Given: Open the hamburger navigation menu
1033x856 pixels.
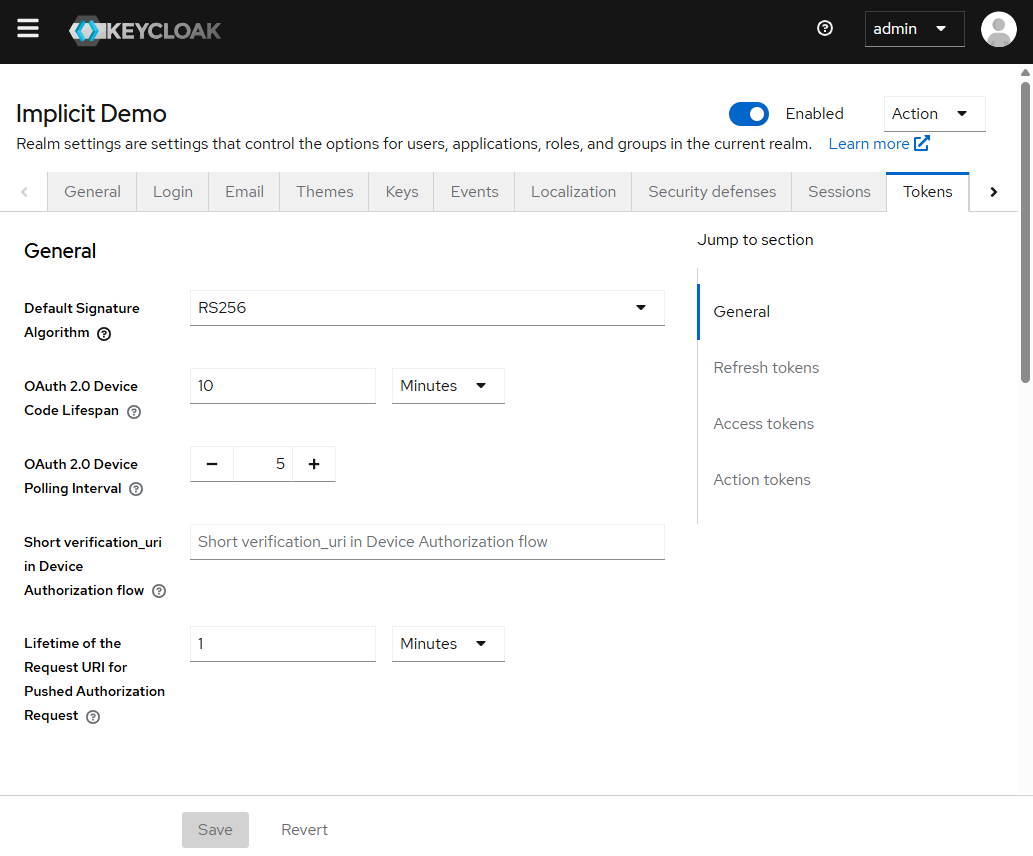Looking at the screenshot, I should click(28, 29).
